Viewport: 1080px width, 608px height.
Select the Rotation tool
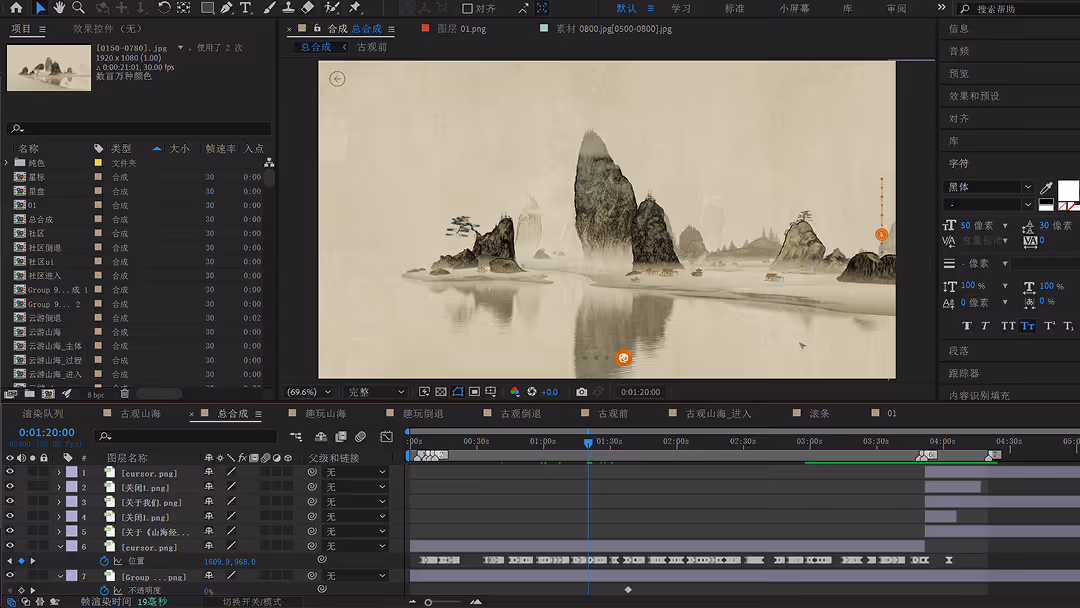tap(164, 8)
